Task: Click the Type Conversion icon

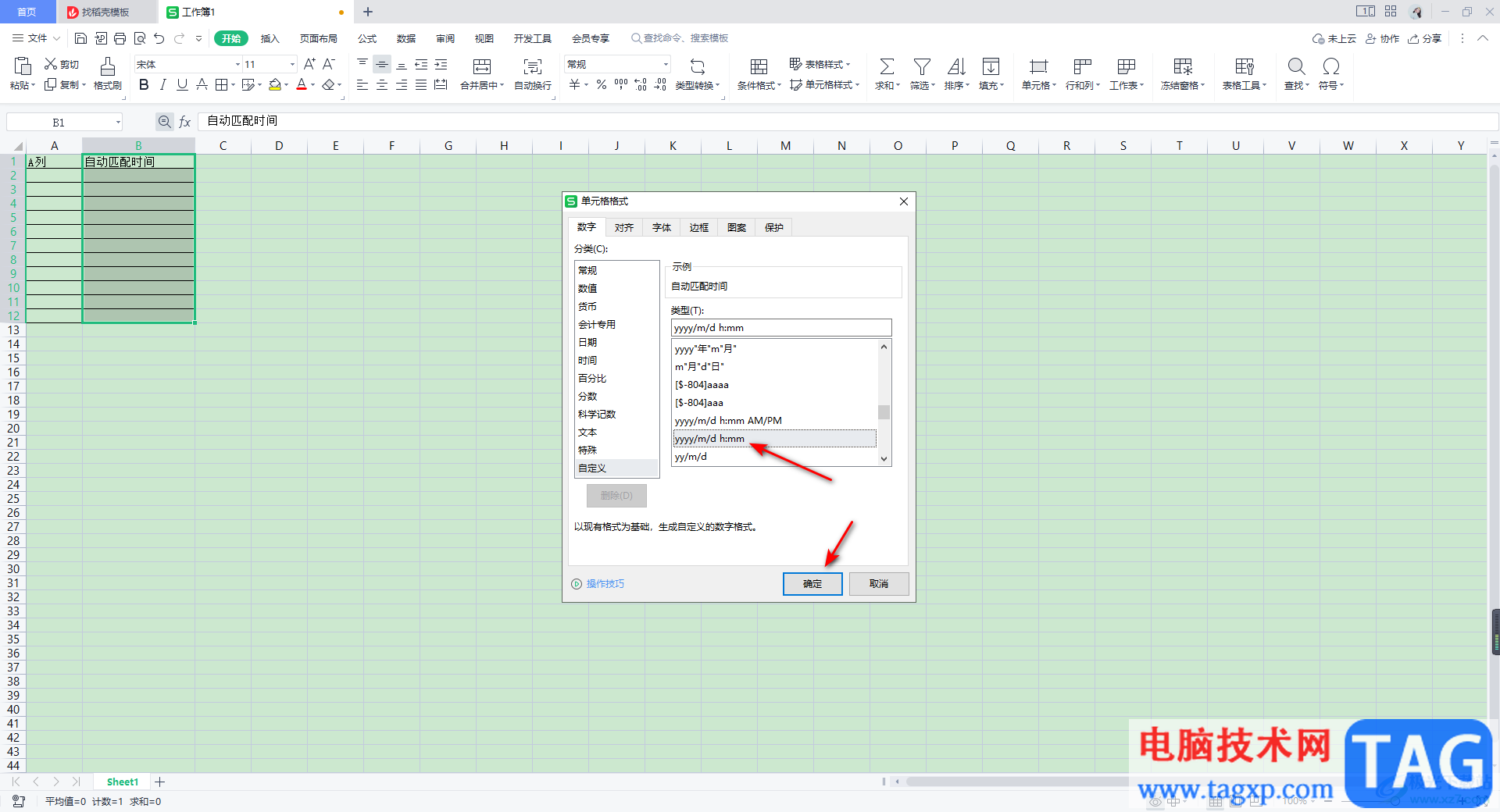Action: 698,66
